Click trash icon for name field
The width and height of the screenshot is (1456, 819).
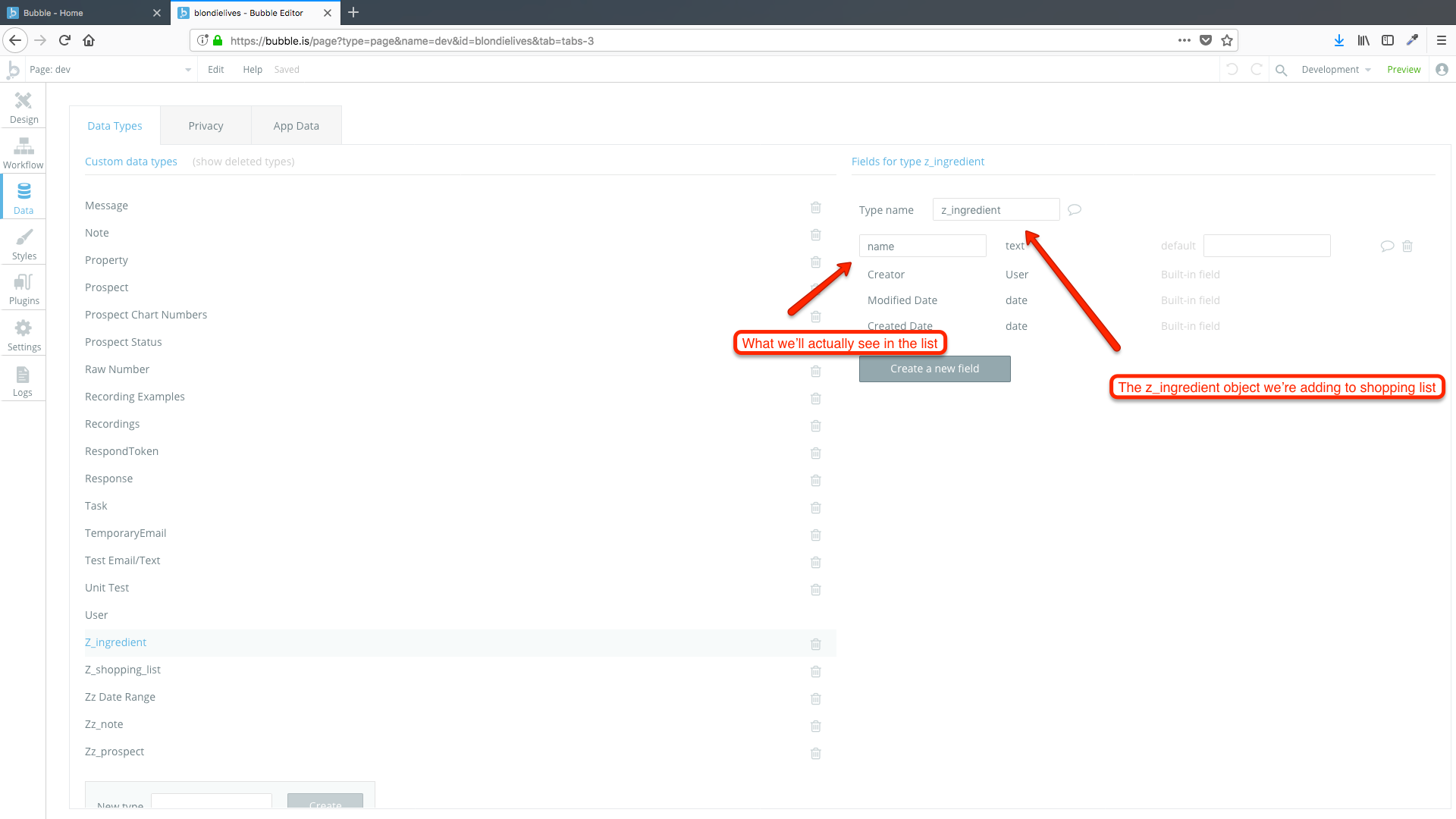click(1407, 246)
